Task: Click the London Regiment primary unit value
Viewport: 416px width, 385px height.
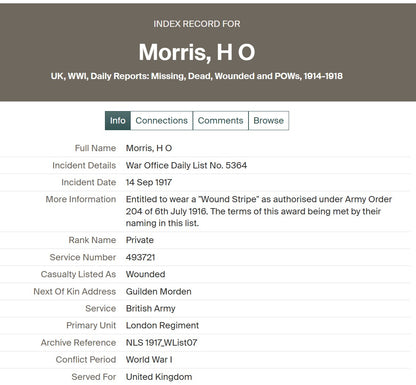Action: (x=162, y=326)
